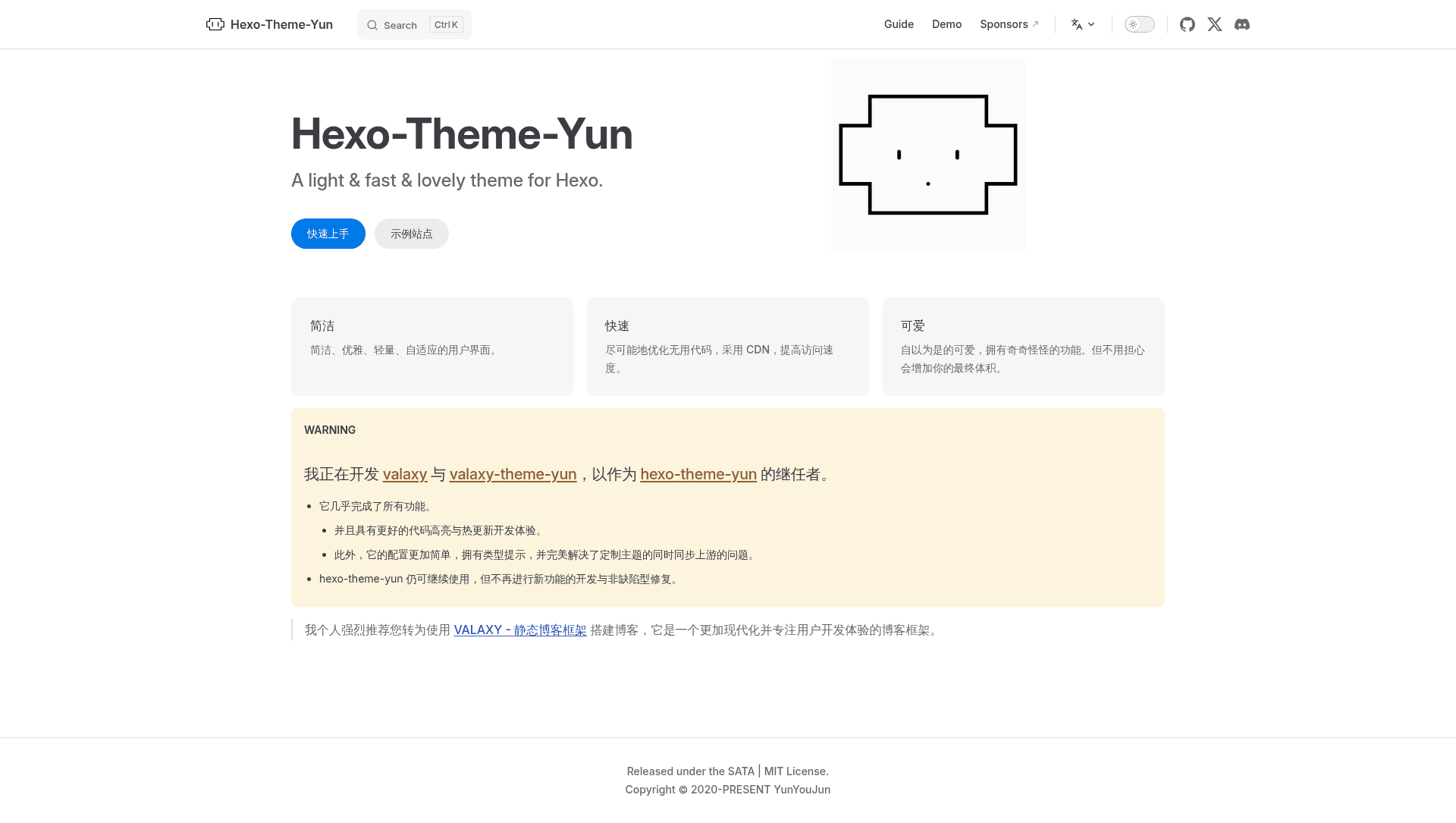Open the valaxy-theme-yun link
1456x823 pixels.
(513, 474)
